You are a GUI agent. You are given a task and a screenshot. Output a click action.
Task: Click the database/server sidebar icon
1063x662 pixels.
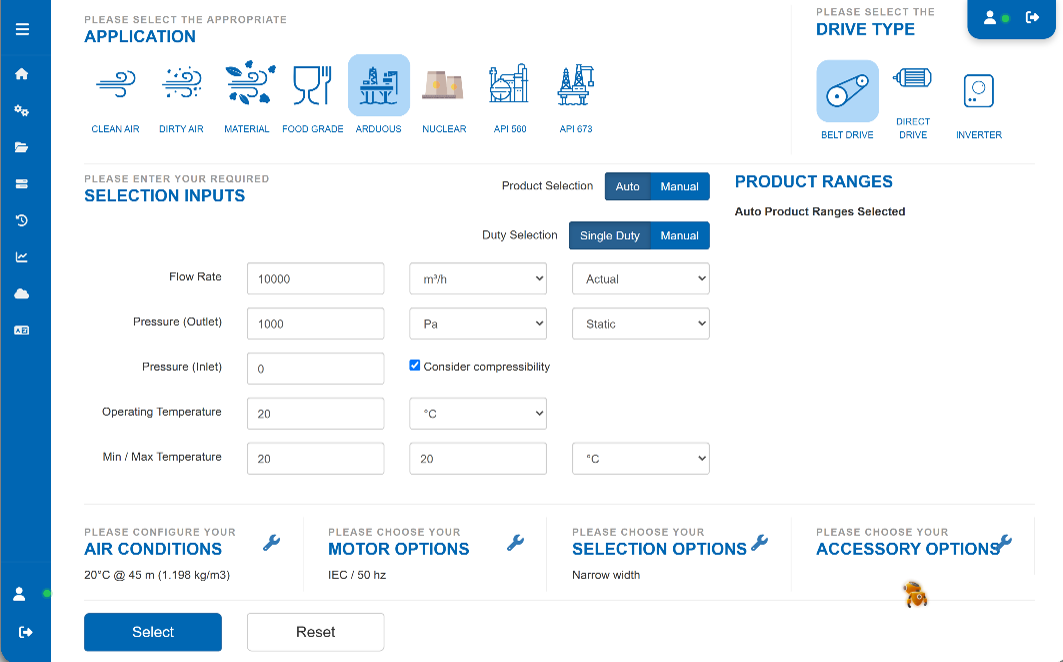coord(22,184)
